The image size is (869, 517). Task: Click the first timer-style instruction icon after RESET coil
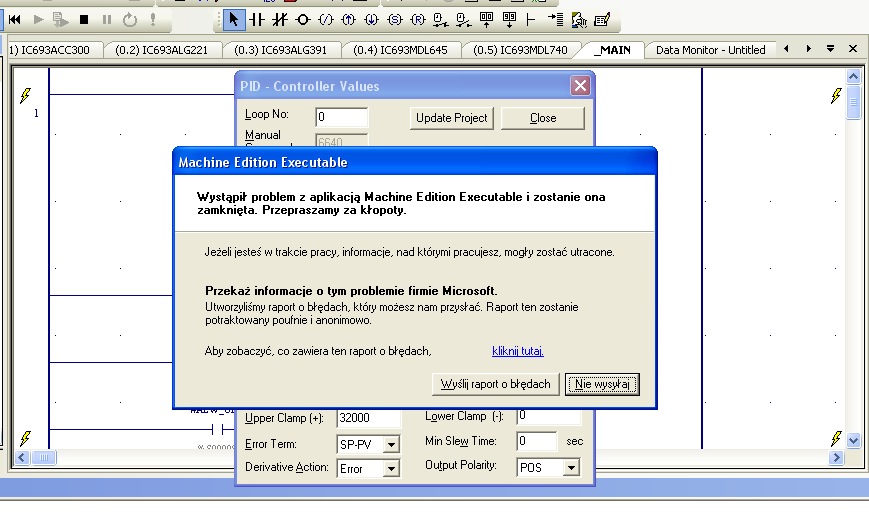(x=440, y=20)
